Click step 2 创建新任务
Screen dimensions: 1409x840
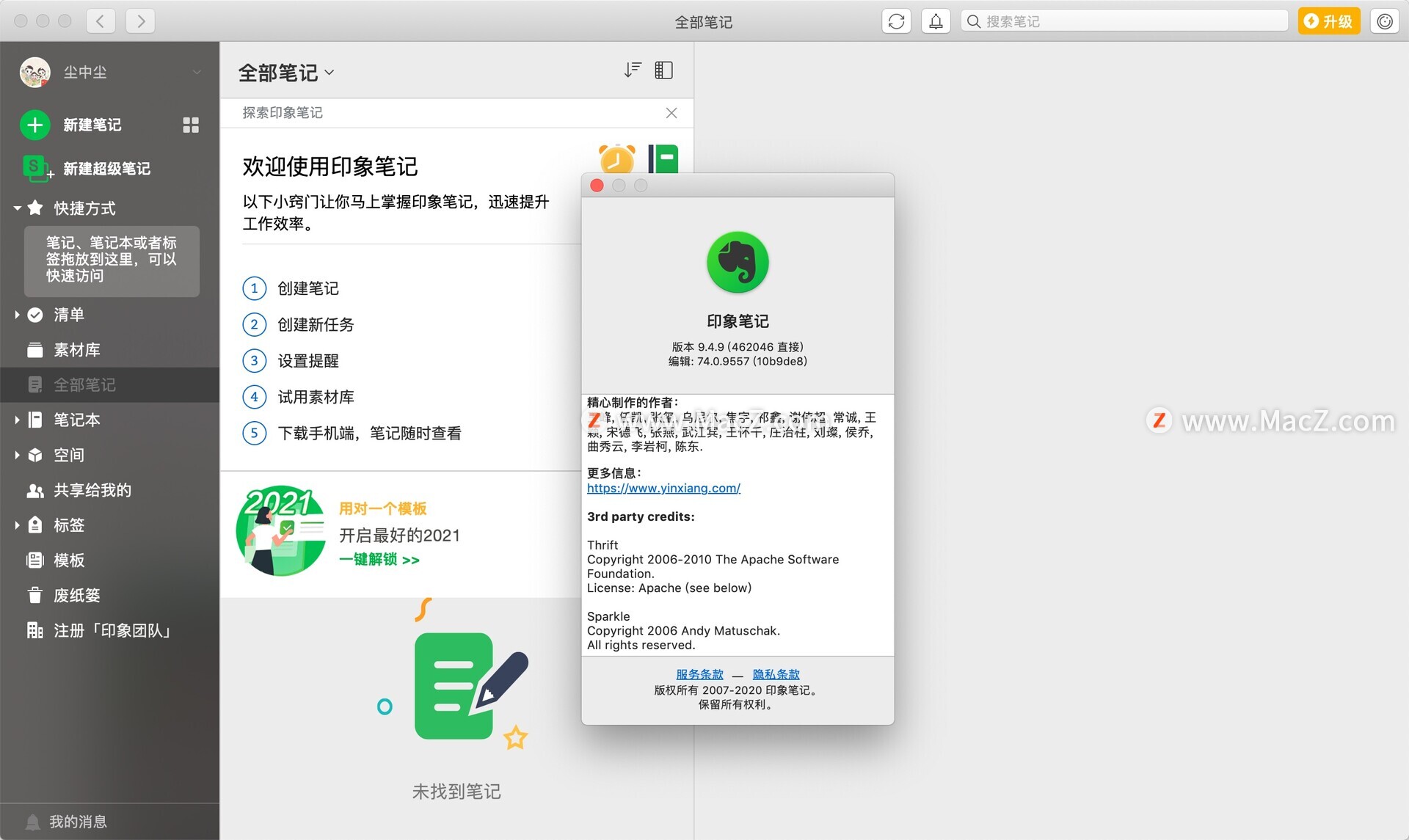coord(298,324)
